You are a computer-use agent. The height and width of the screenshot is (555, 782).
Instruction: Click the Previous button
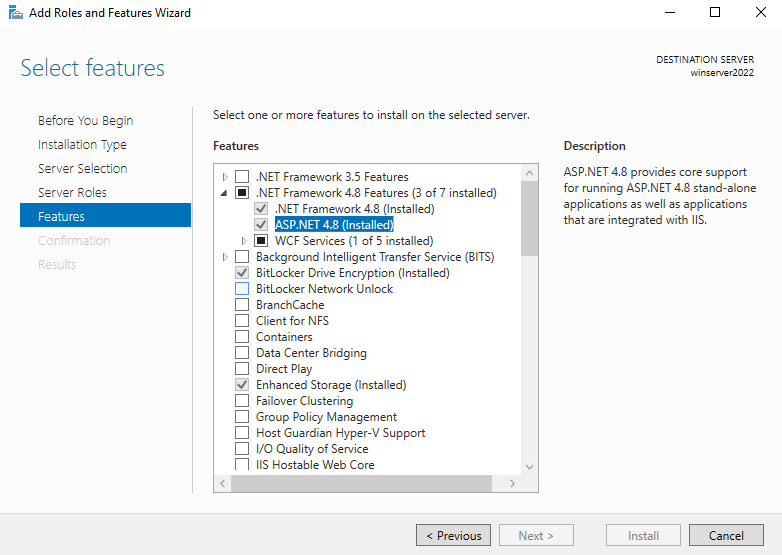[453, 535]
